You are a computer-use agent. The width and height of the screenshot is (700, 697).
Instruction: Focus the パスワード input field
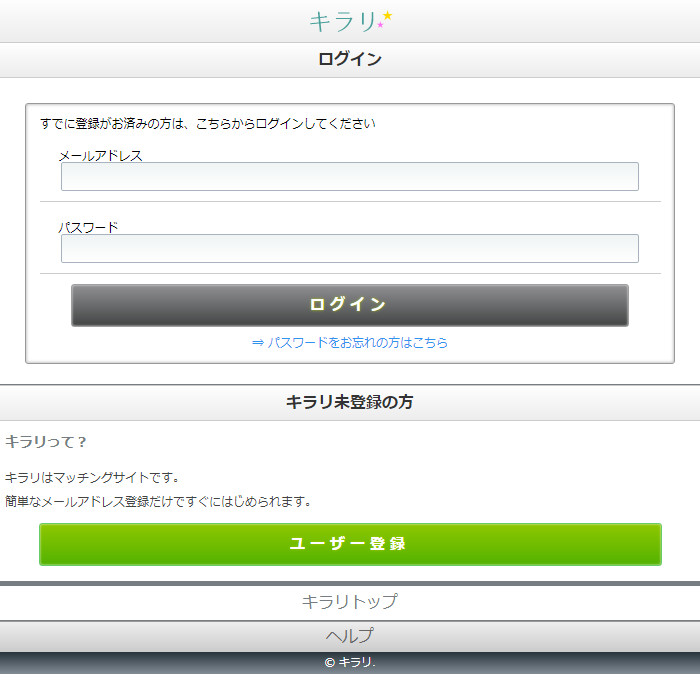[350, 249]
